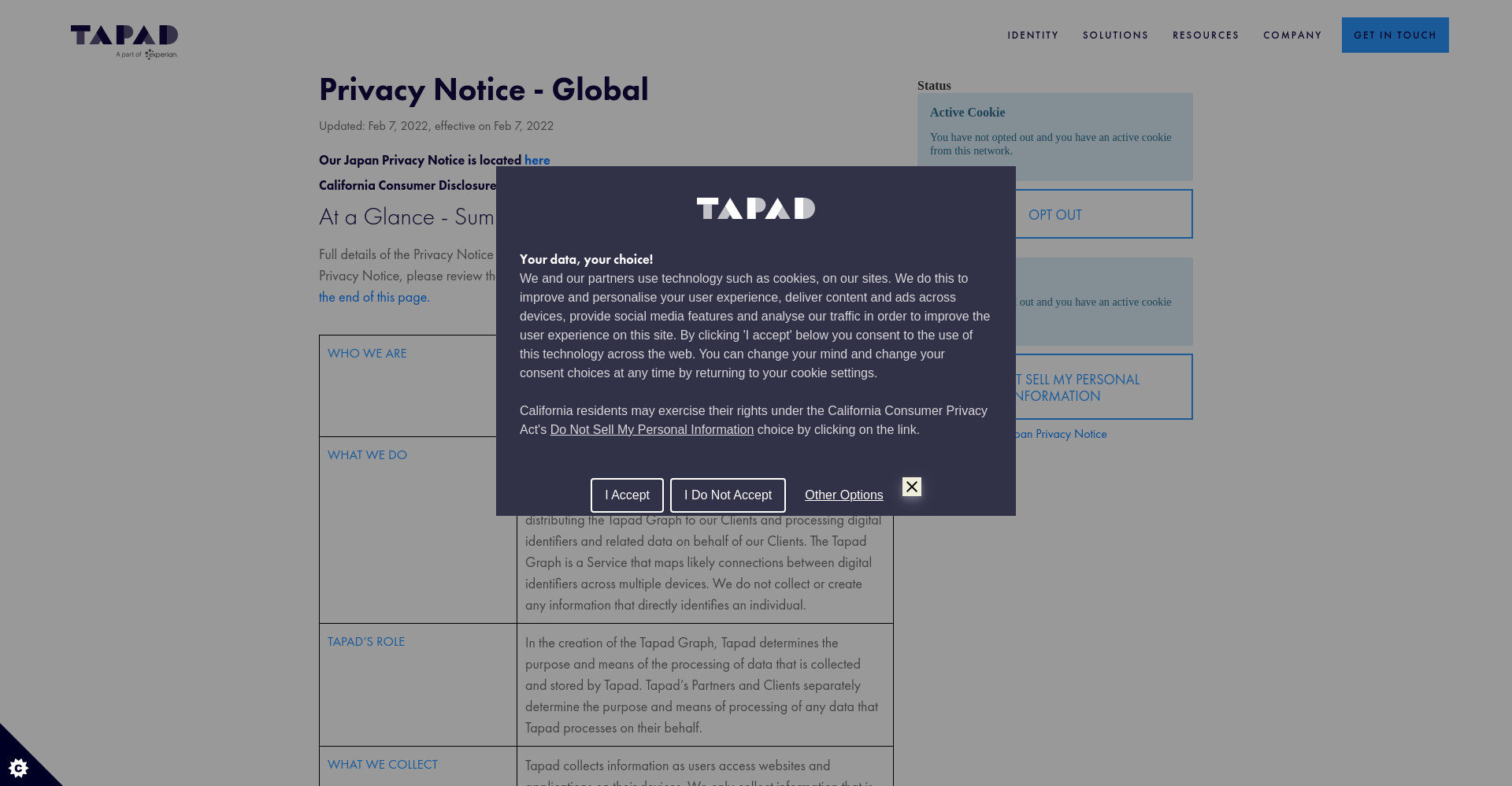Open the cookie settings gear icon
Image resolution: width=1512 pixels, height=786 pixels.
(18, 767)
